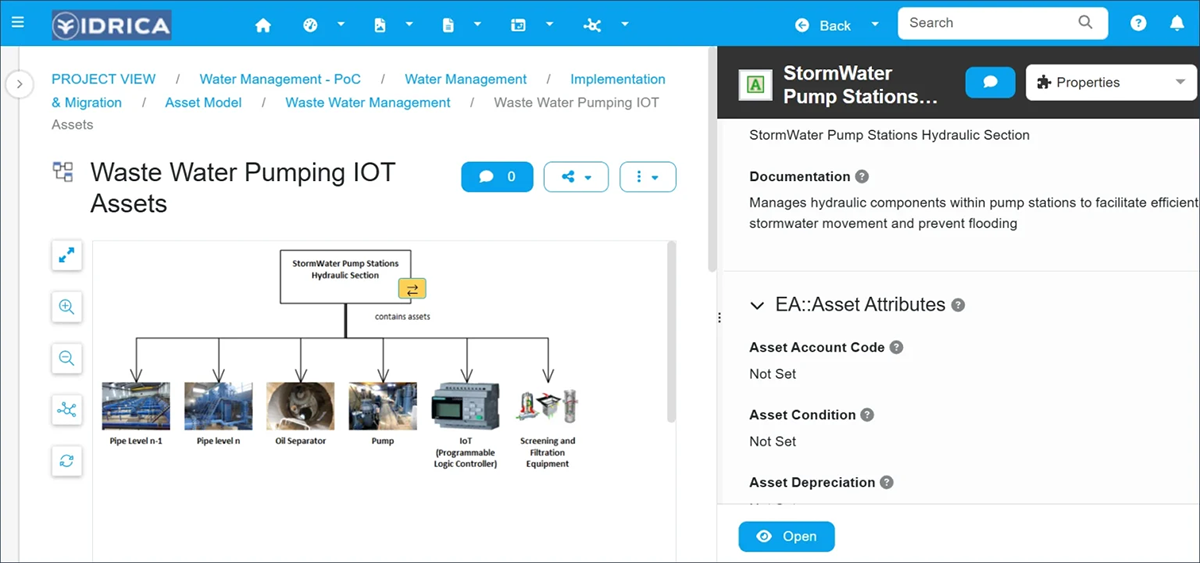
Task: Open the share dropdown button
Action: (x=576, y=177)
